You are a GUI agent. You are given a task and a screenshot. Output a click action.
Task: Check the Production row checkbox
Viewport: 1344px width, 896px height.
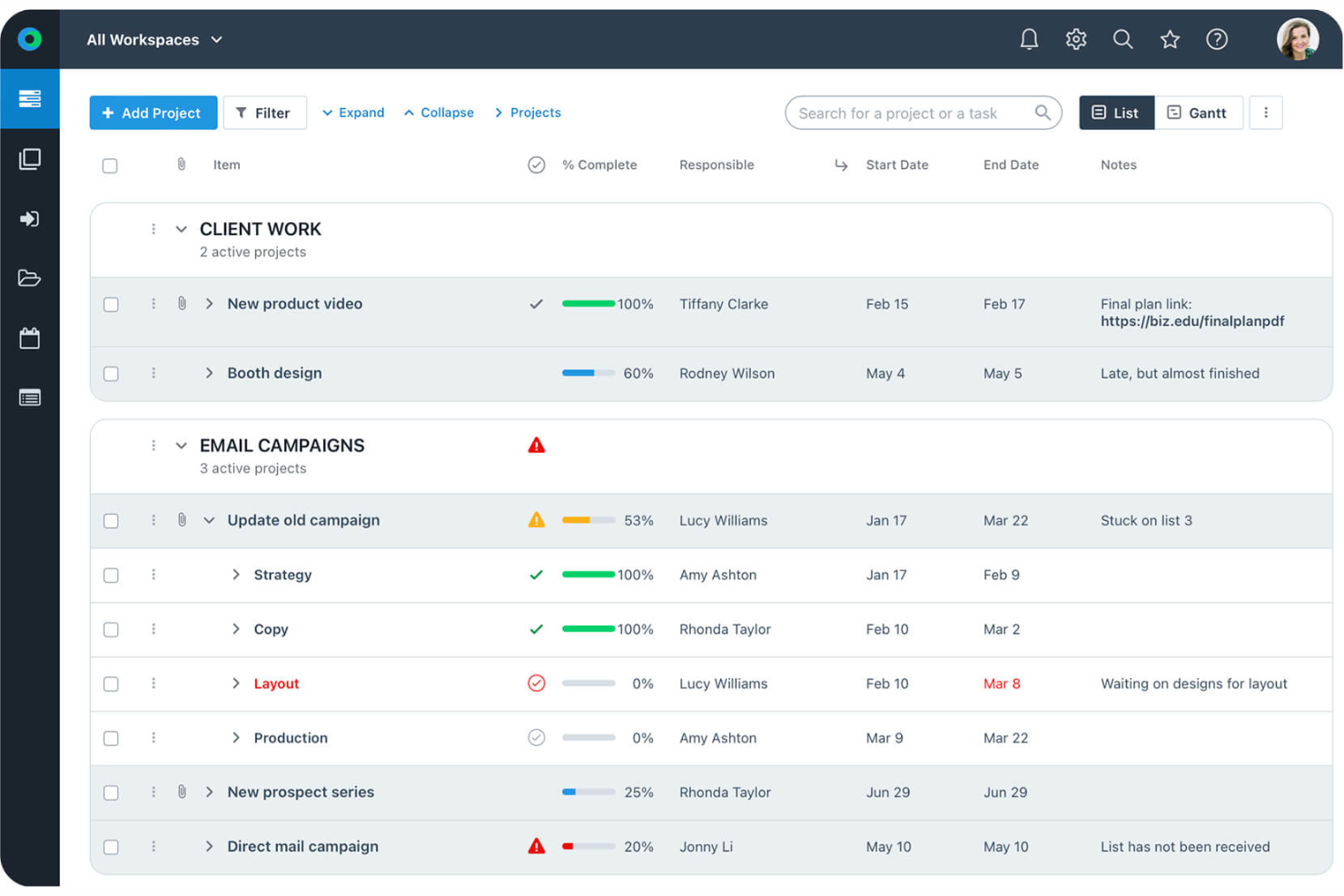tap(111, 738)
